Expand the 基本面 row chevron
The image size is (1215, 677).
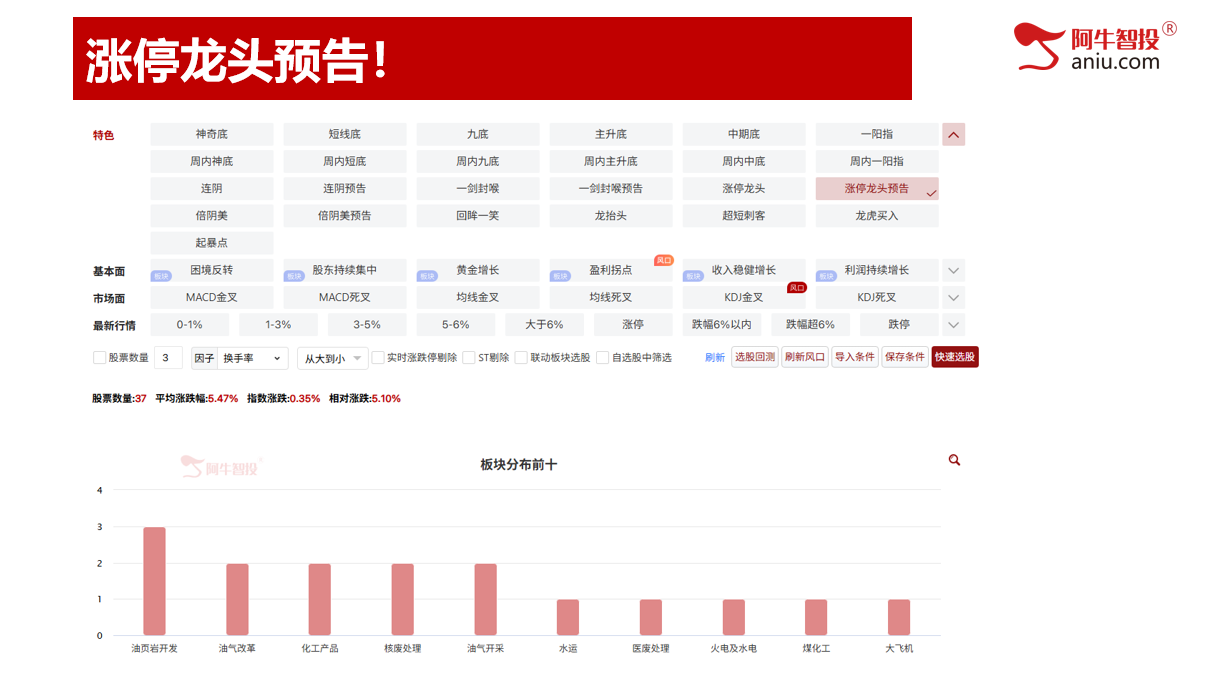coord(953,270)
